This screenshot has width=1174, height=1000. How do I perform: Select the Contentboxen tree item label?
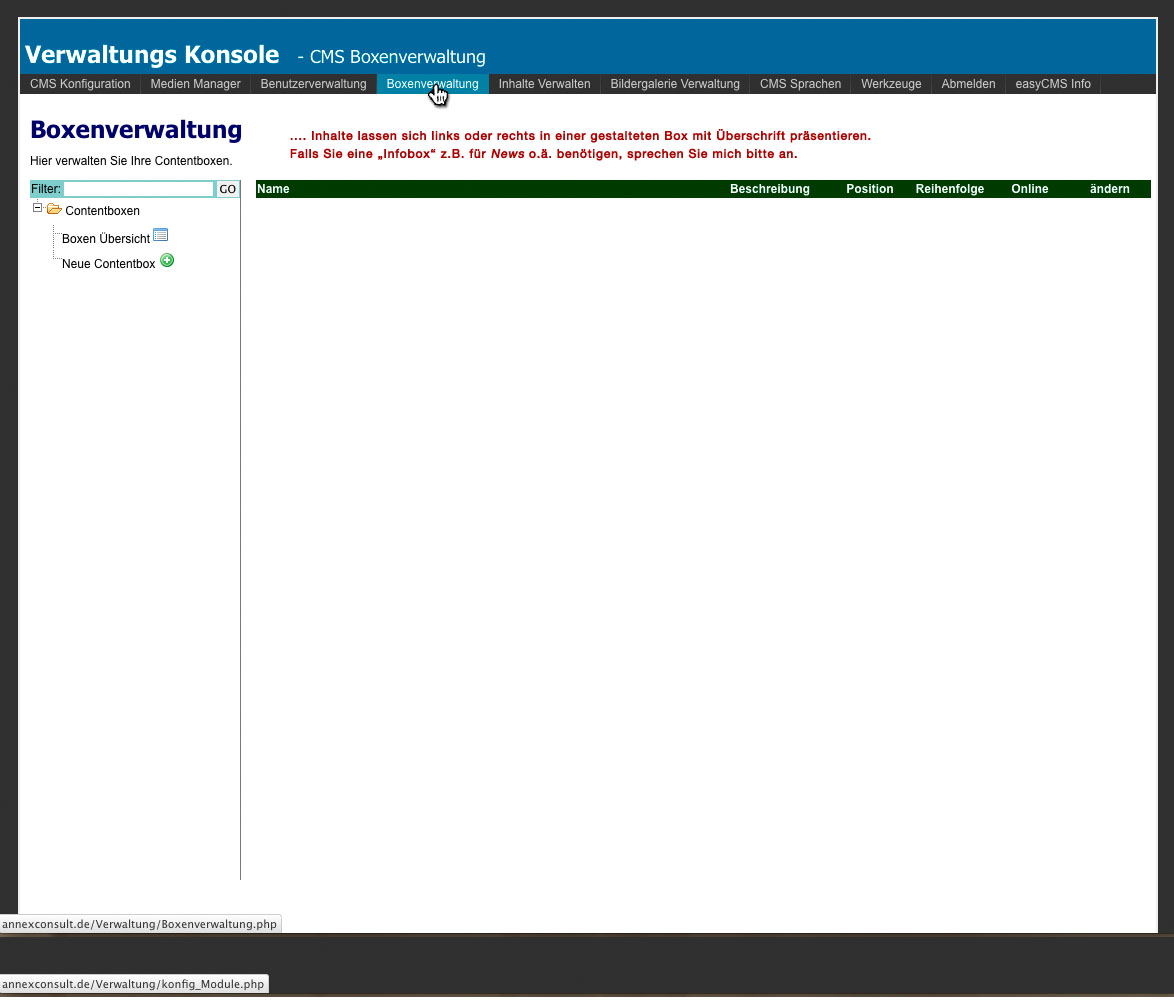102,211
